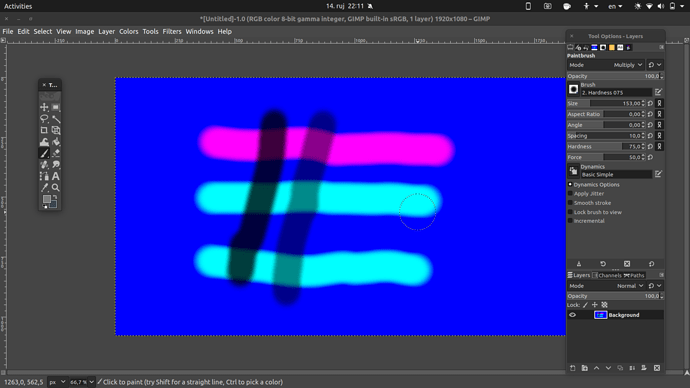Create a new layer group
The height and width of the screenshot is (388, 690).
tap(584, 368)
